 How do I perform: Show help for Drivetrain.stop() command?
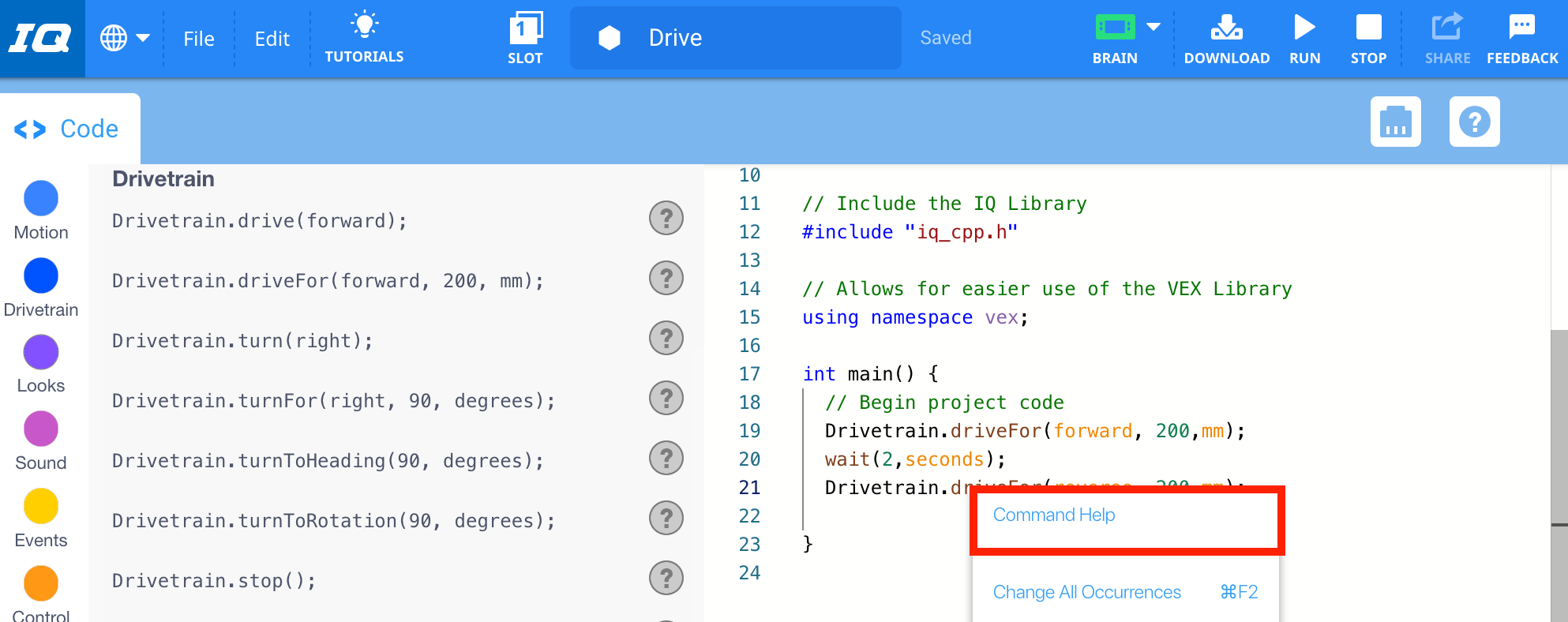tap(666, 578)
